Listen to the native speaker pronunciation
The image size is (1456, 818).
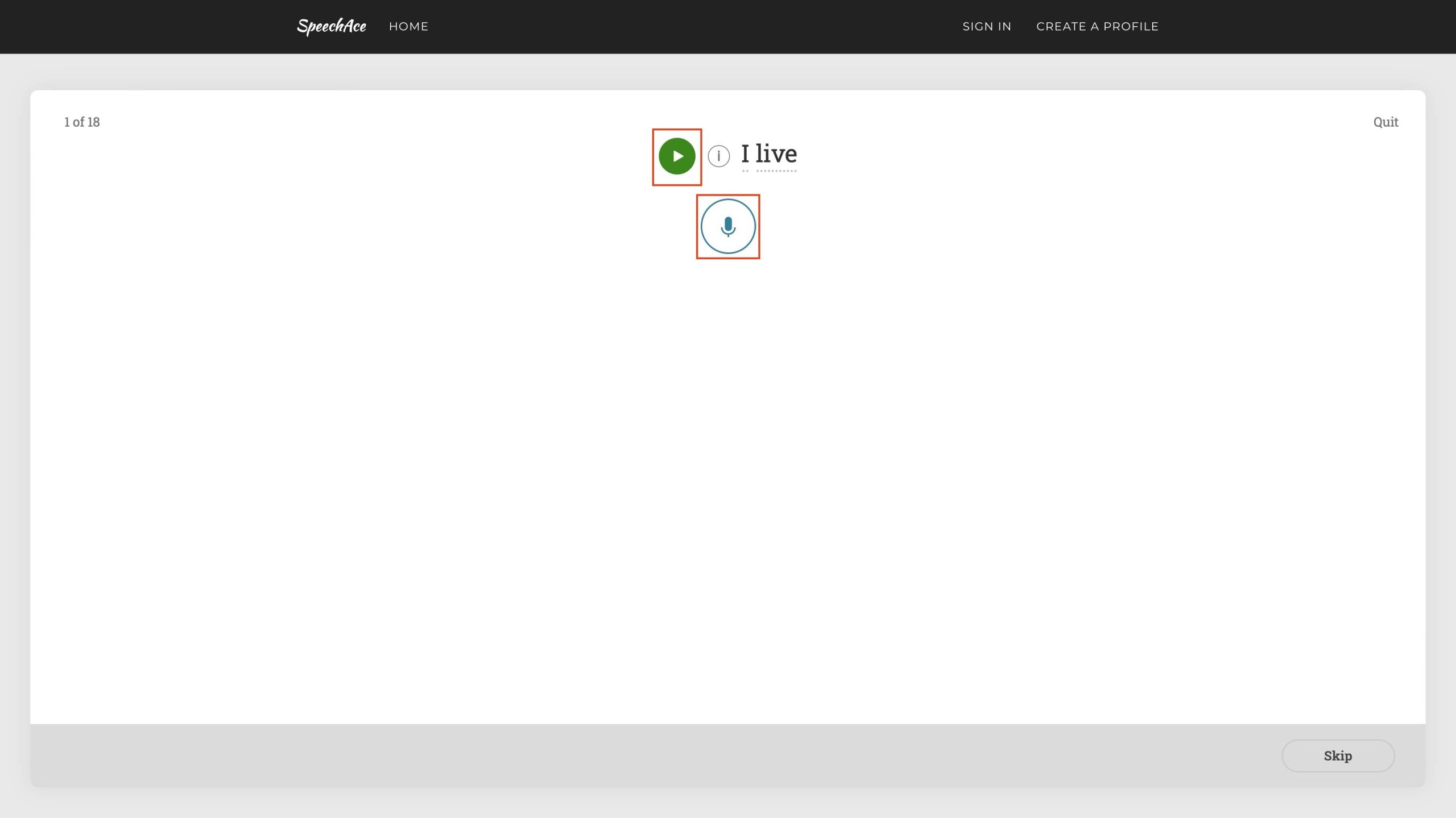(x=677, y=156)
